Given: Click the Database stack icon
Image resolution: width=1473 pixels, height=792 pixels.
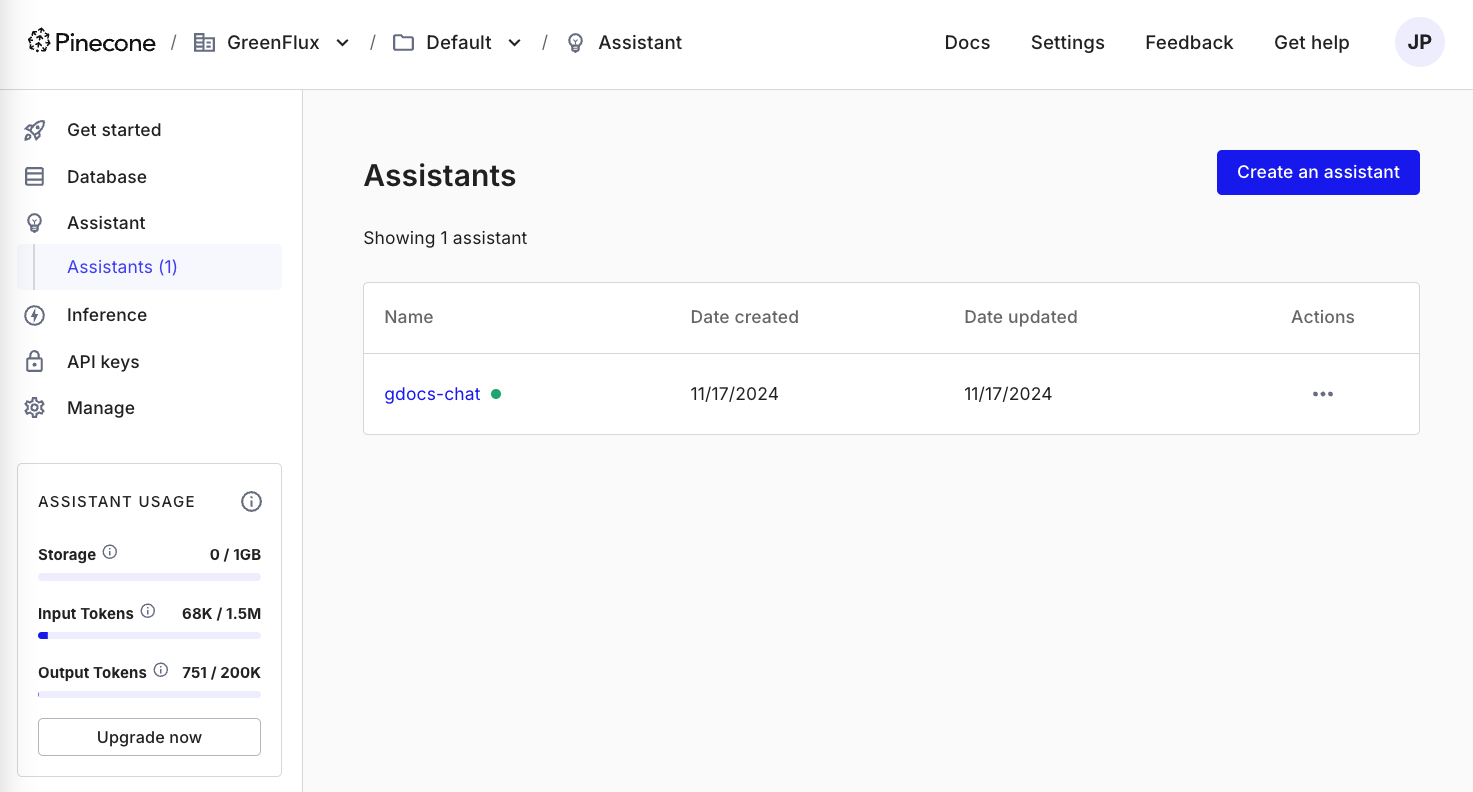Looking at the screenshot, I should click(x=34, y=177).
